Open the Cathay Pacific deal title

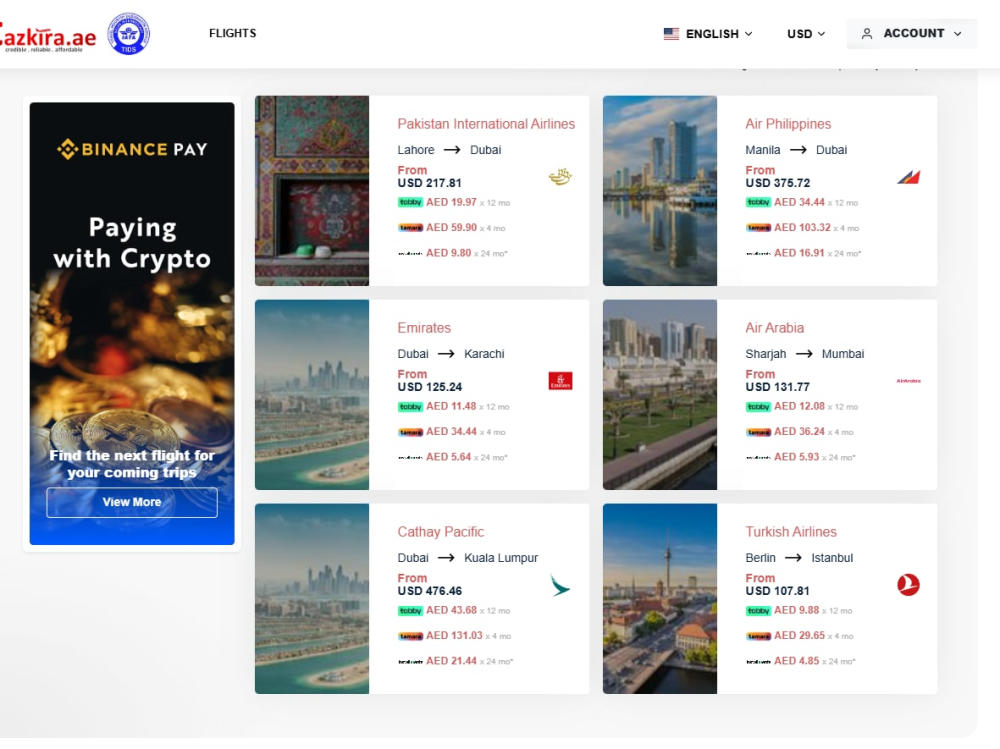(441, 532)
